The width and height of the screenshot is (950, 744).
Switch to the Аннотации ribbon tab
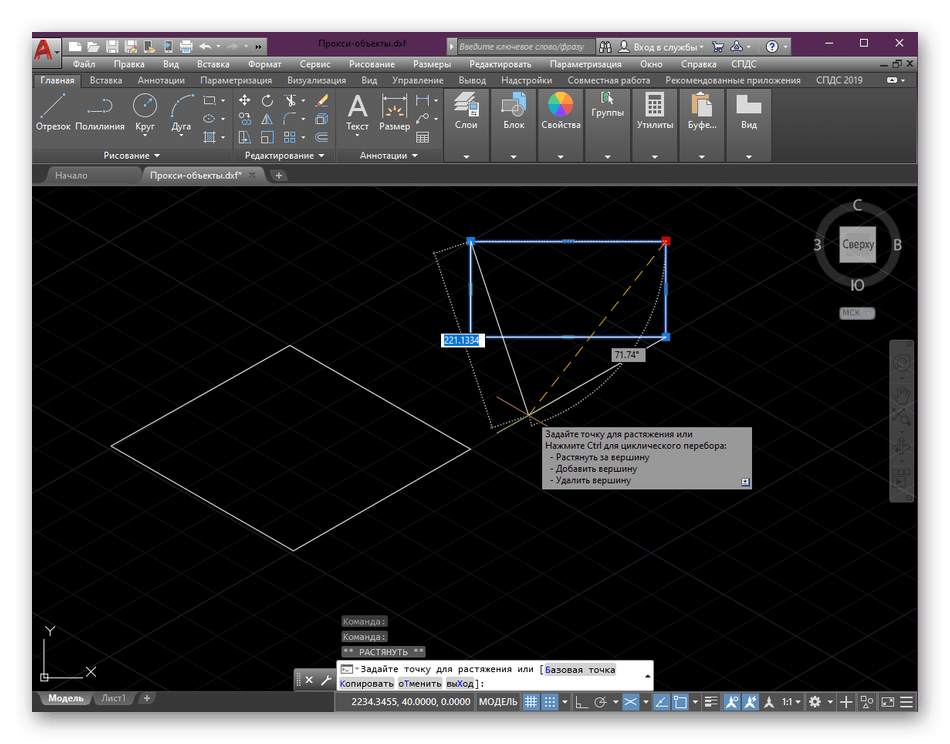161,81
